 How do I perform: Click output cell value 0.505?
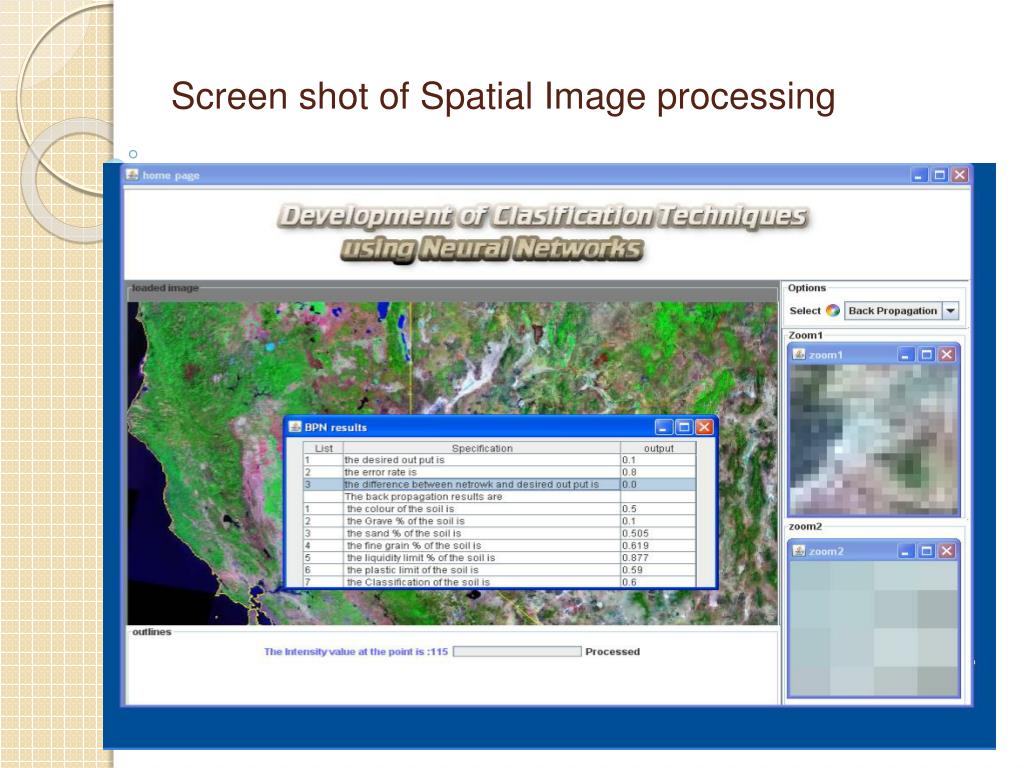(658, 533)
